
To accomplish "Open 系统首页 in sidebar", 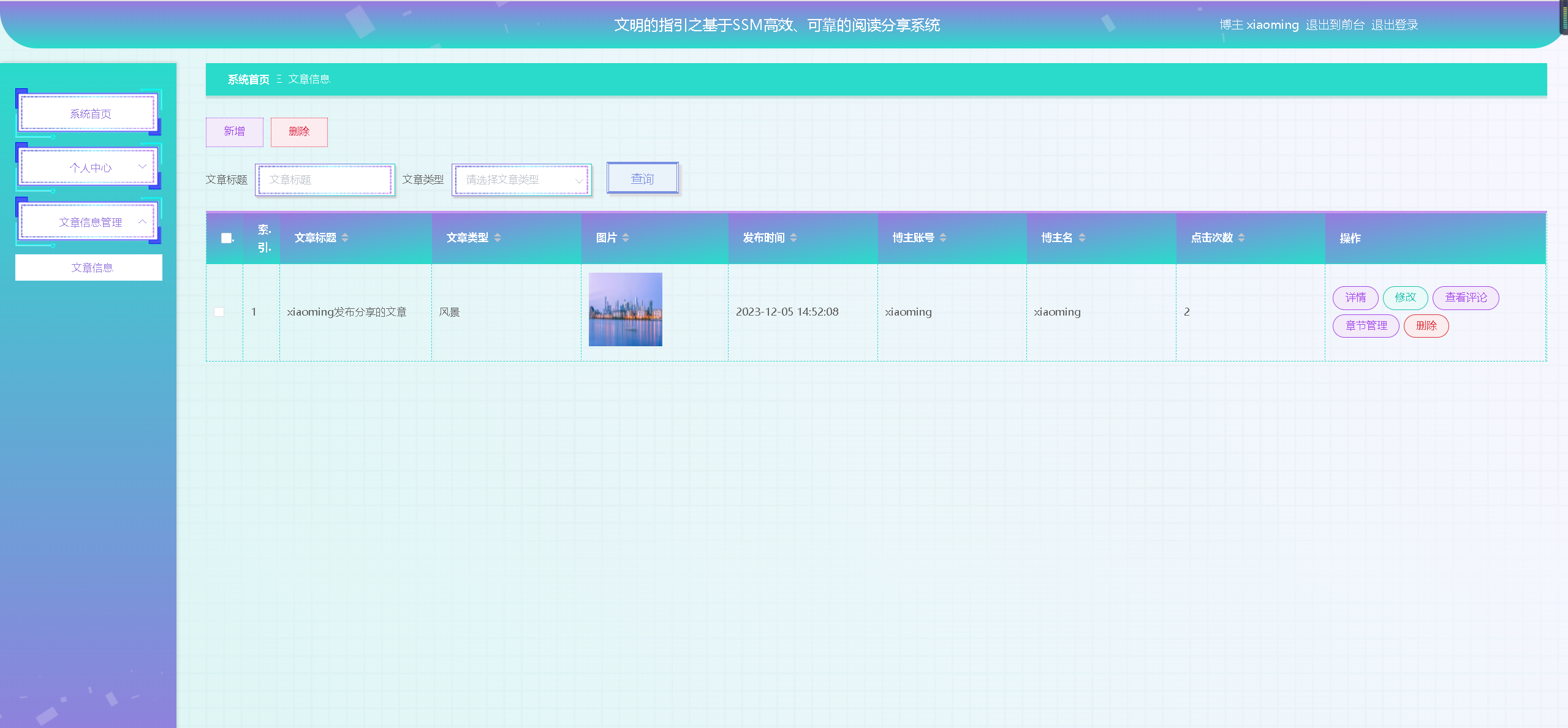I will point(90,114).
